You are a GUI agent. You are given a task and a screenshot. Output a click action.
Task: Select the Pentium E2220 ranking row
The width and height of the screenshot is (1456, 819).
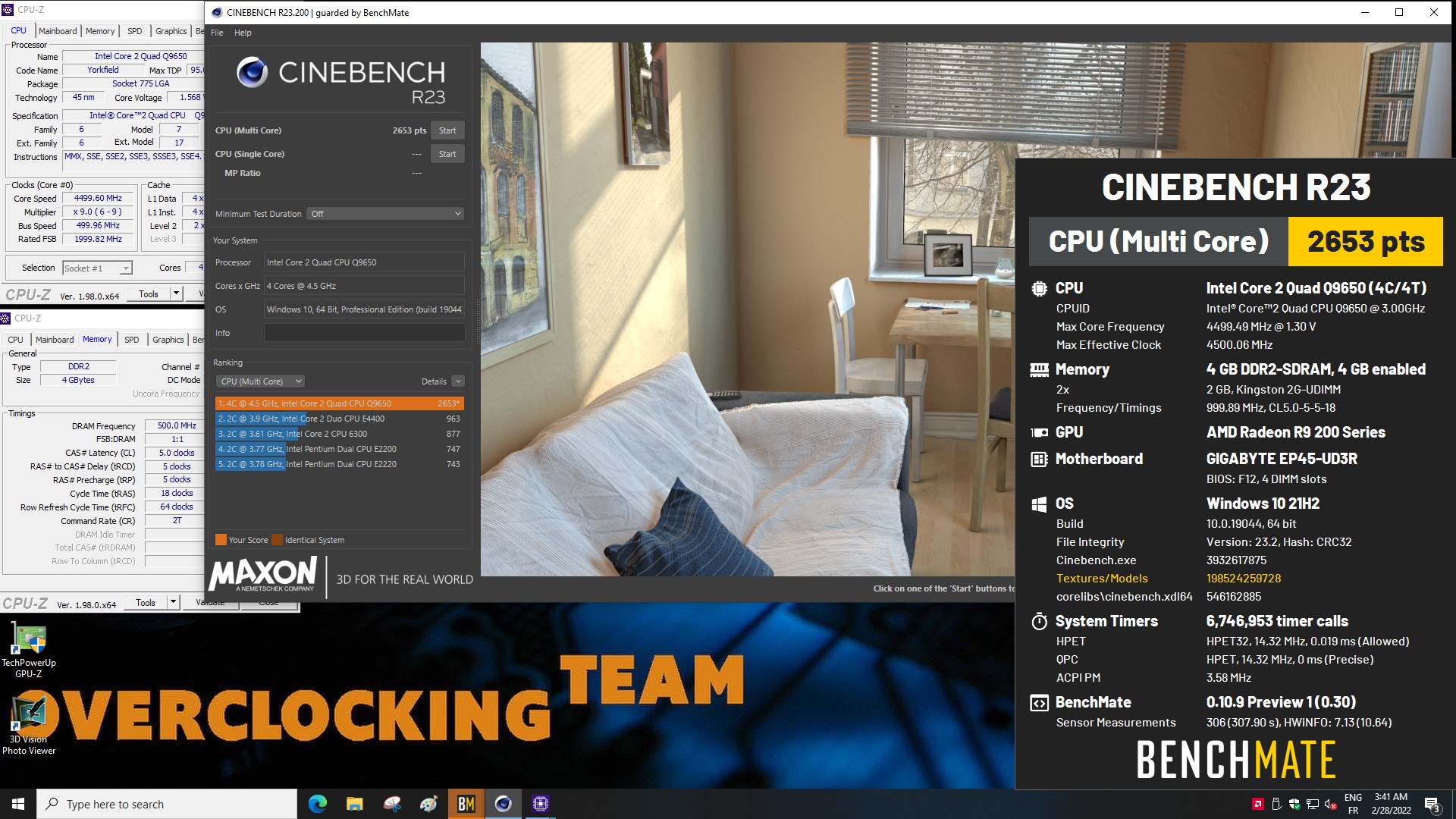[340, 464]
